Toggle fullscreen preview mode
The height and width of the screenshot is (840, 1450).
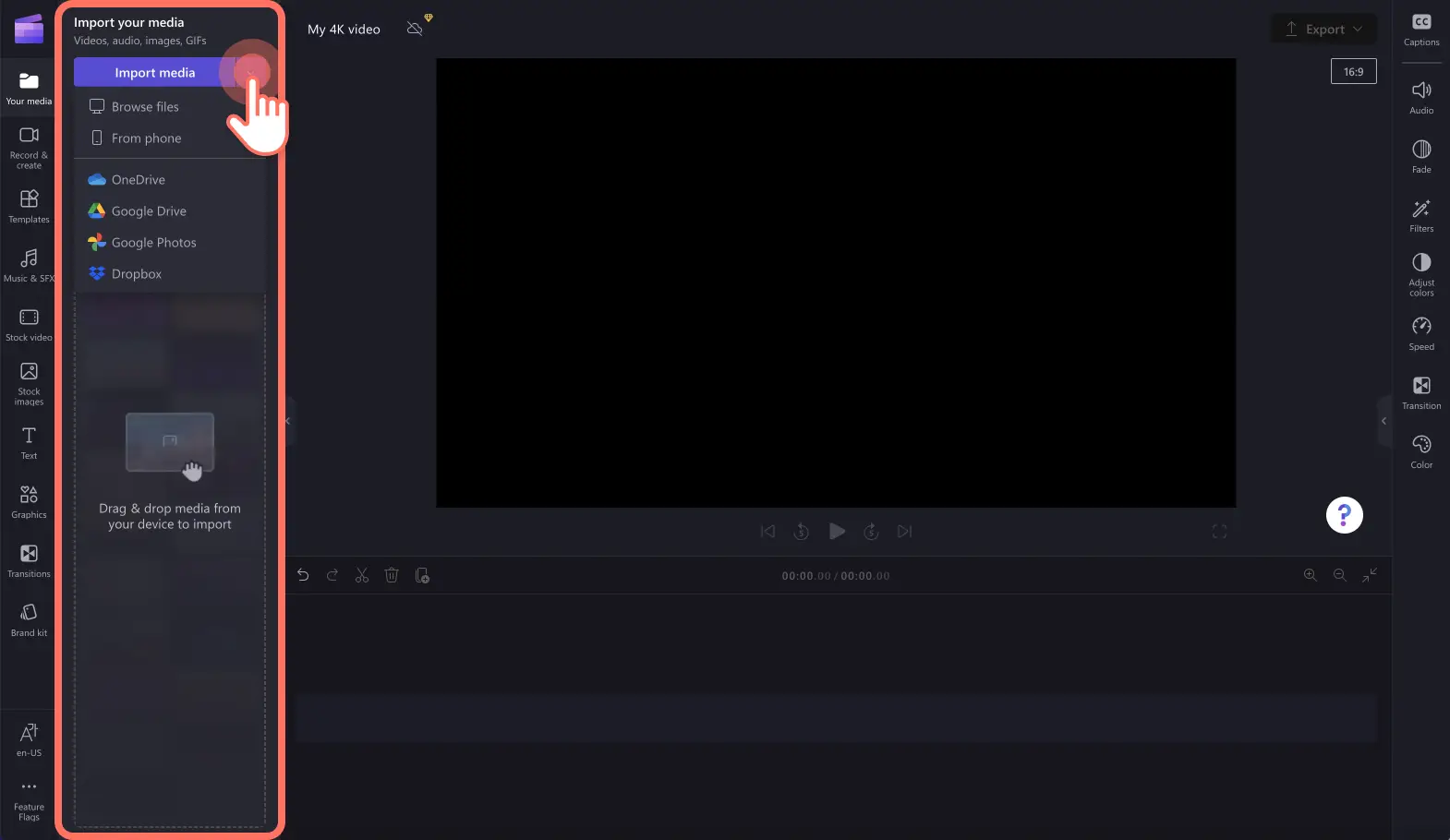point(1219,532)
